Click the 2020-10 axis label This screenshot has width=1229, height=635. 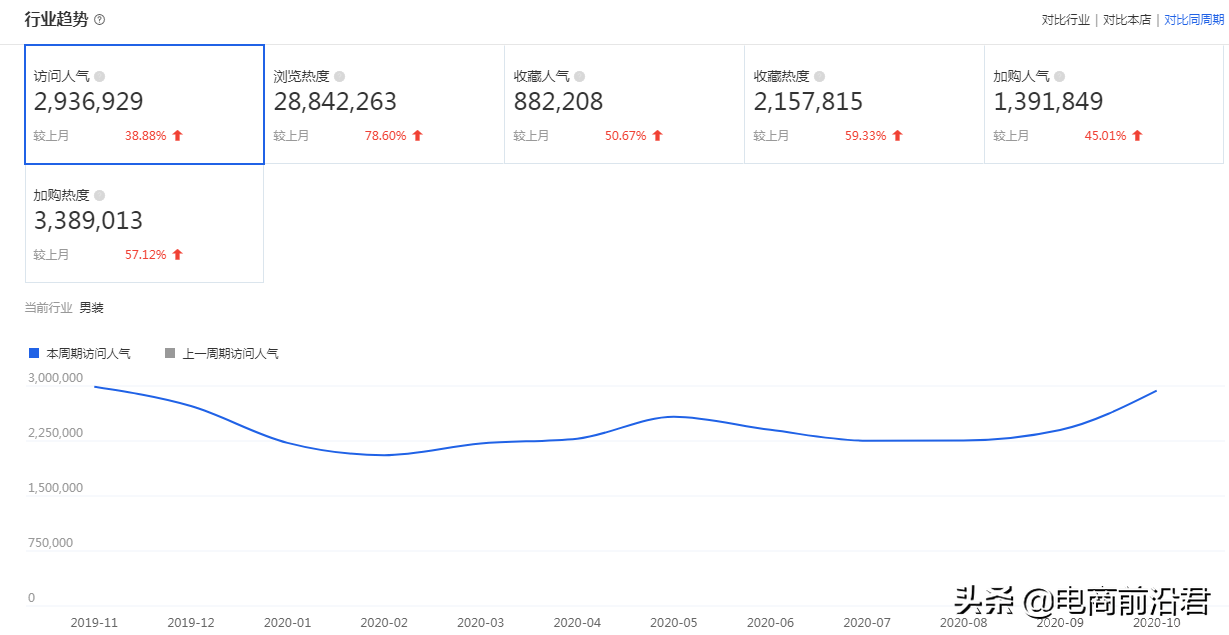point(1156,621)
